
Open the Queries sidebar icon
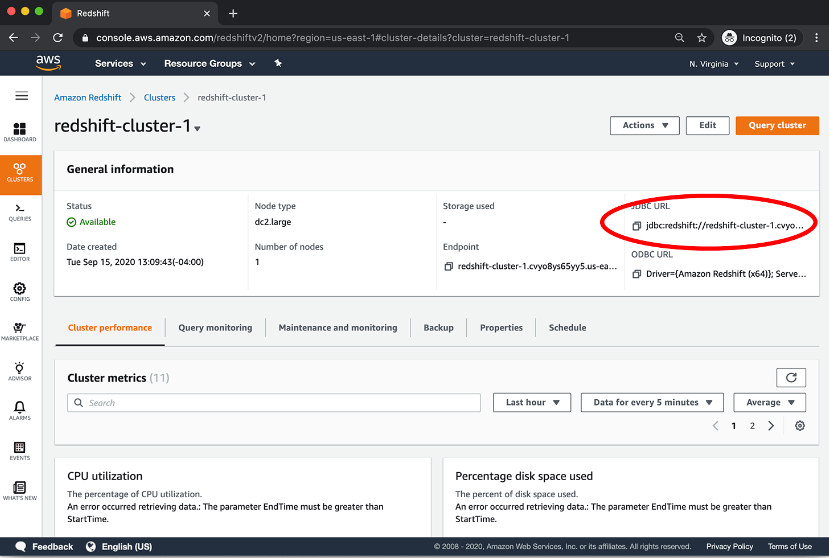point(20,212)
